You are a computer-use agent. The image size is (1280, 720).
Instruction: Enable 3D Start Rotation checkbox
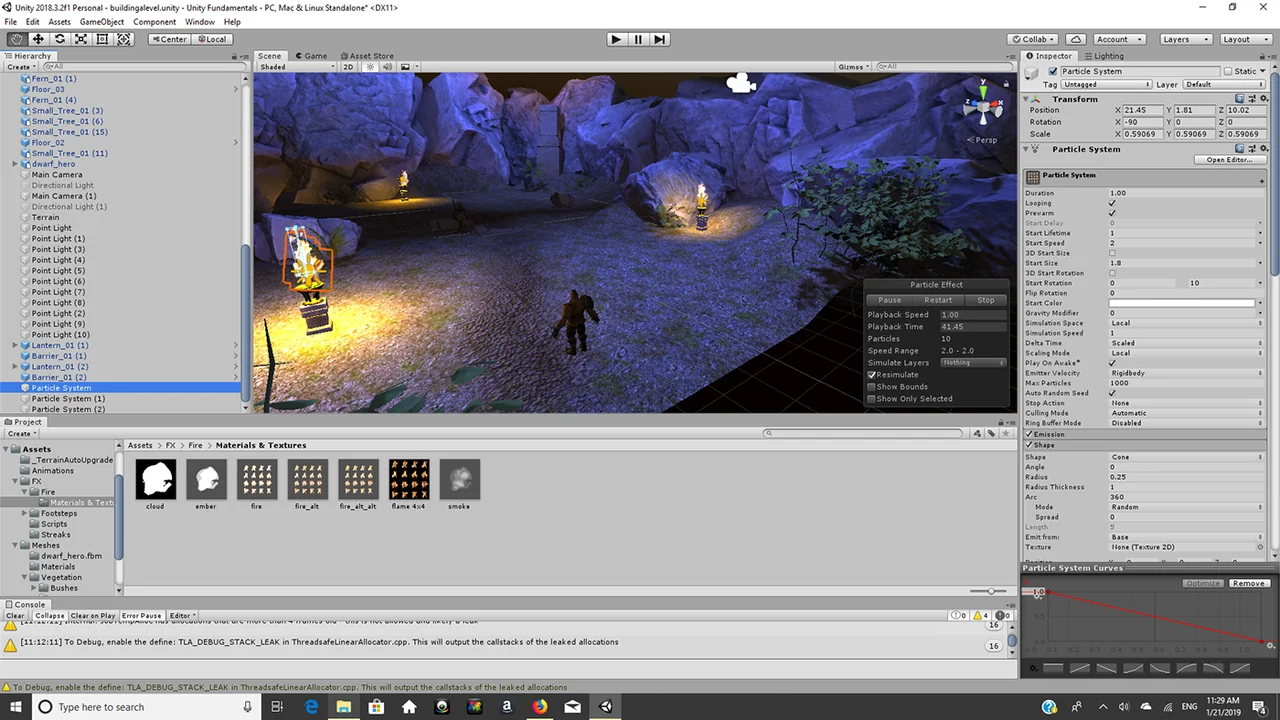coord(1112,273)
